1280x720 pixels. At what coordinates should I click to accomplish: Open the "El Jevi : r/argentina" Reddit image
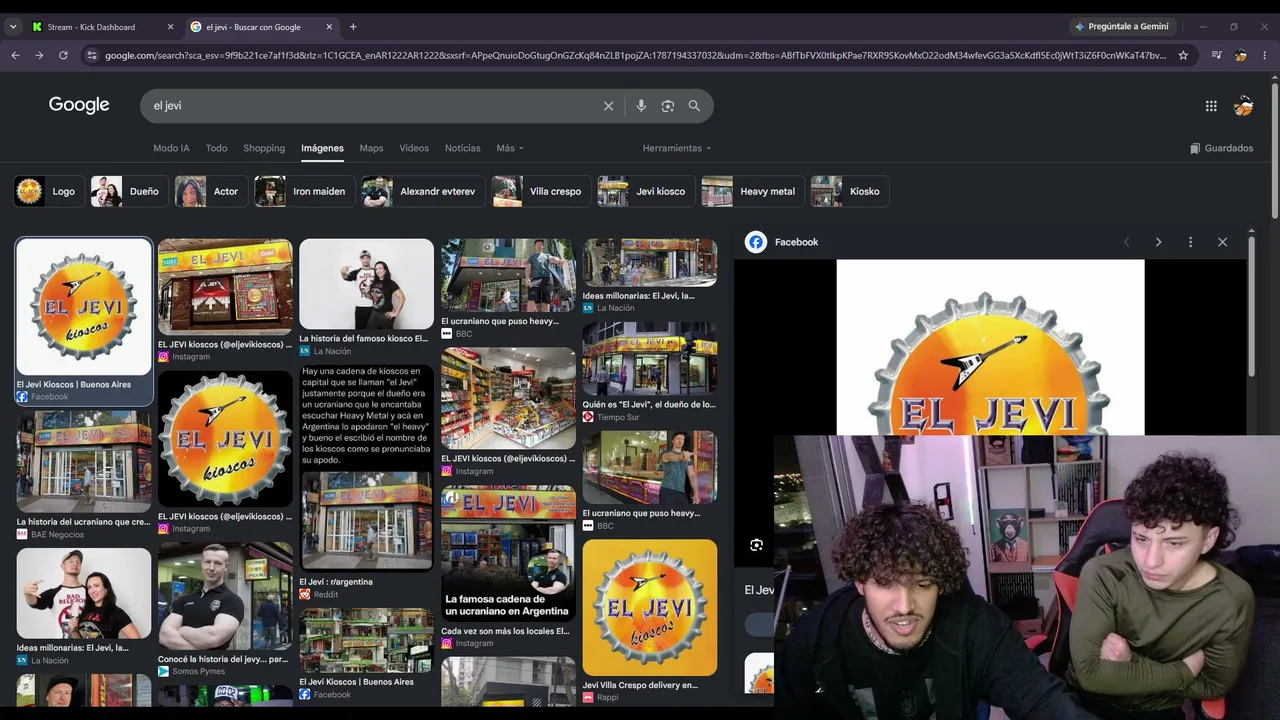(x=367, y=520)
